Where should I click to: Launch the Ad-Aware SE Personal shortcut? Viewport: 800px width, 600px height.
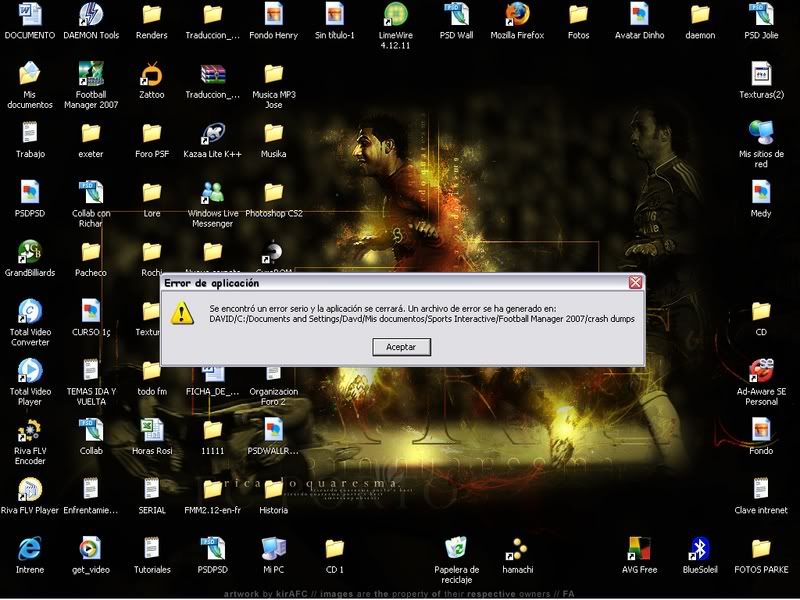761,371
